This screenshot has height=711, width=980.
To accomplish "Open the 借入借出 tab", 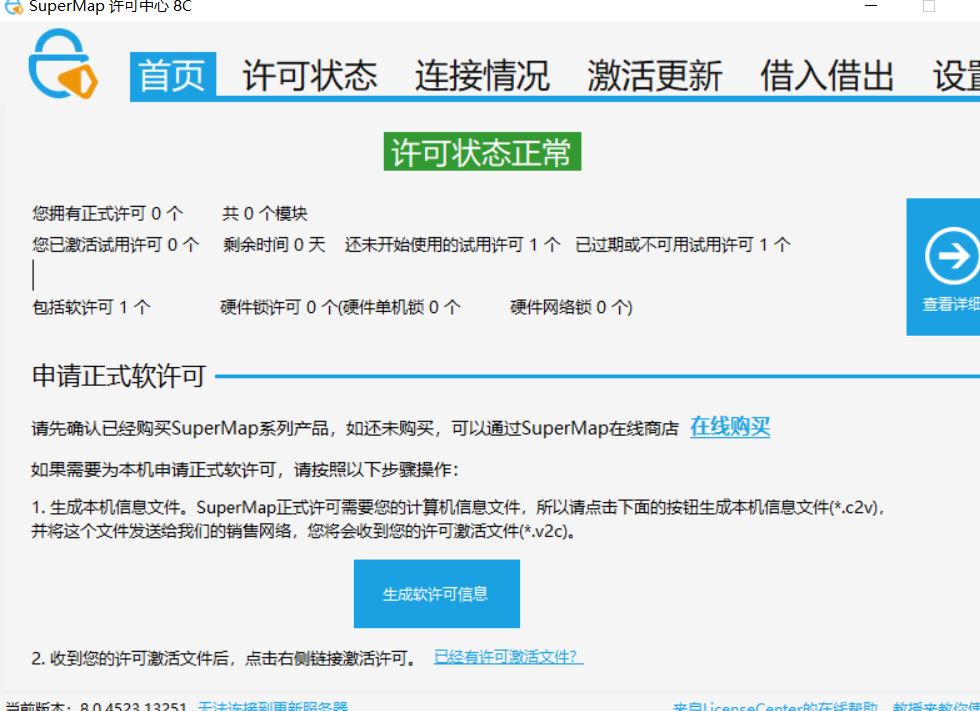I will click(828, 76).
